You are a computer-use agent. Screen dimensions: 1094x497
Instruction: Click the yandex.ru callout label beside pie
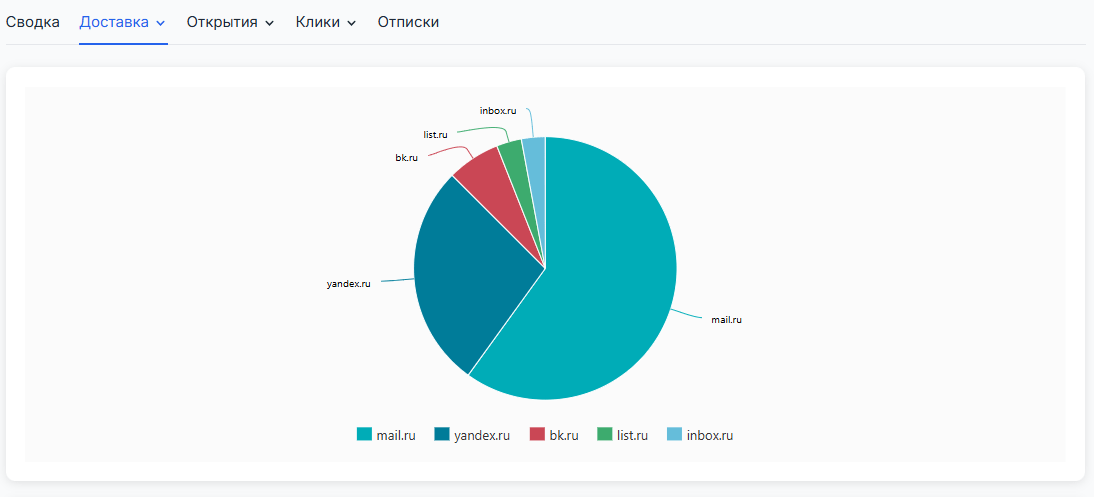[x=348, y=284]
